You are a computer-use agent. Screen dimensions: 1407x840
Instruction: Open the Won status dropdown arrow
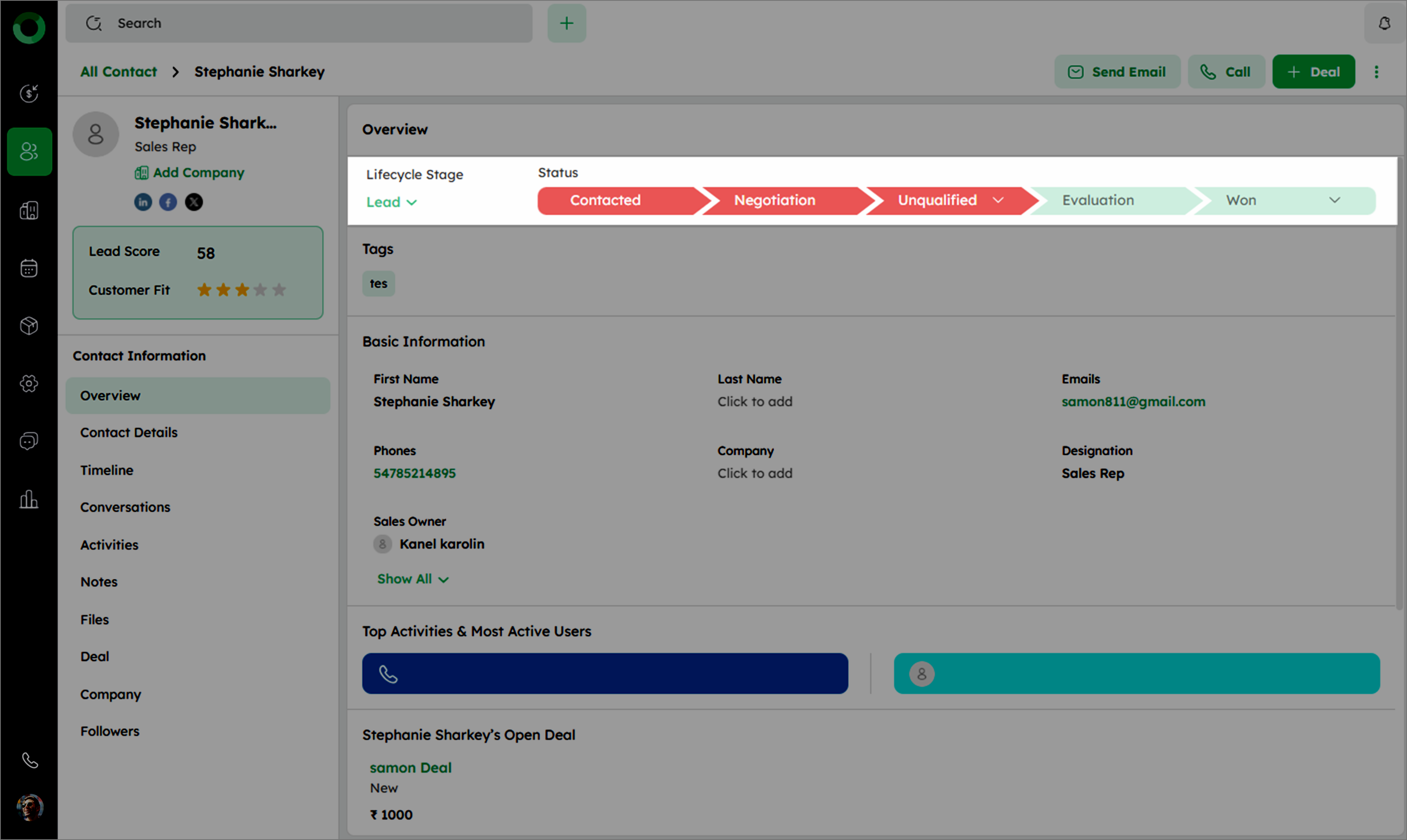(x=1334, y=200)
